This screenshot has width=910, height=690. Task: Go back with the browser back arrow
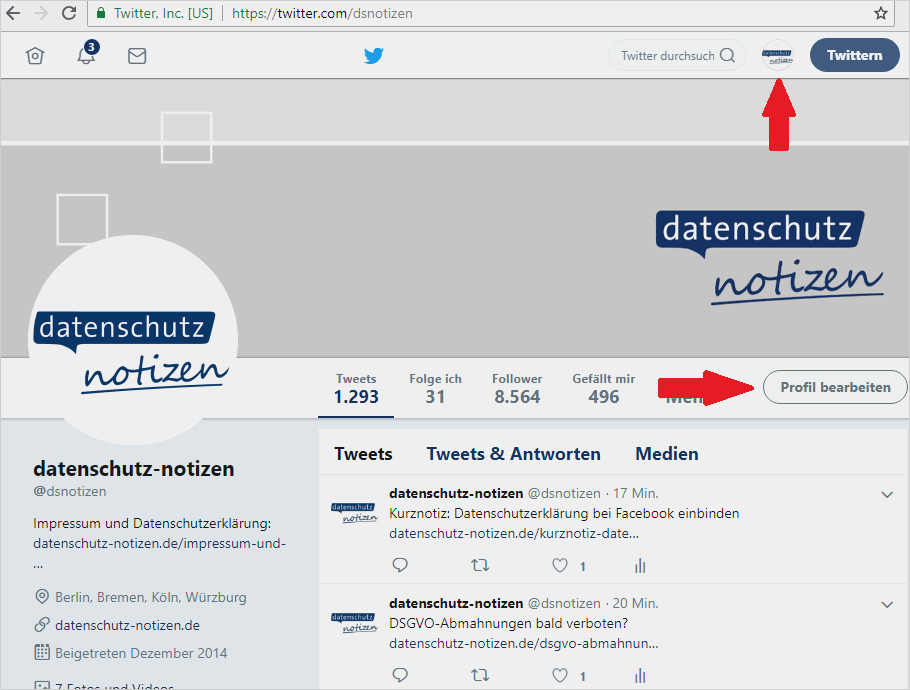(13, 13)
